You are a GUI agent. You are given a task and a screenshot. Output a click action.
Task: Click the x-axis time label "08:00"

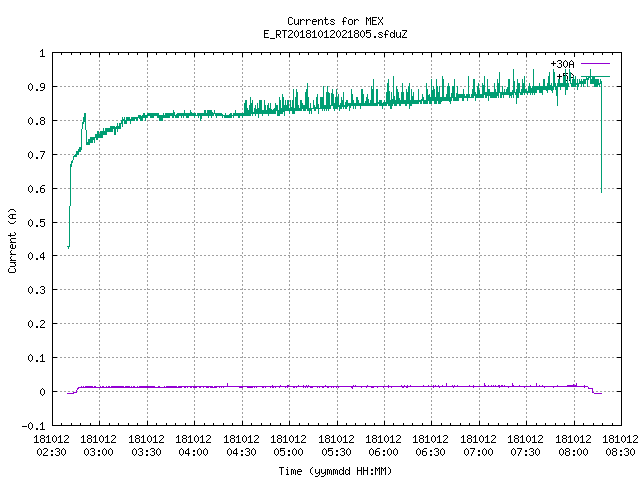point(573,452)
